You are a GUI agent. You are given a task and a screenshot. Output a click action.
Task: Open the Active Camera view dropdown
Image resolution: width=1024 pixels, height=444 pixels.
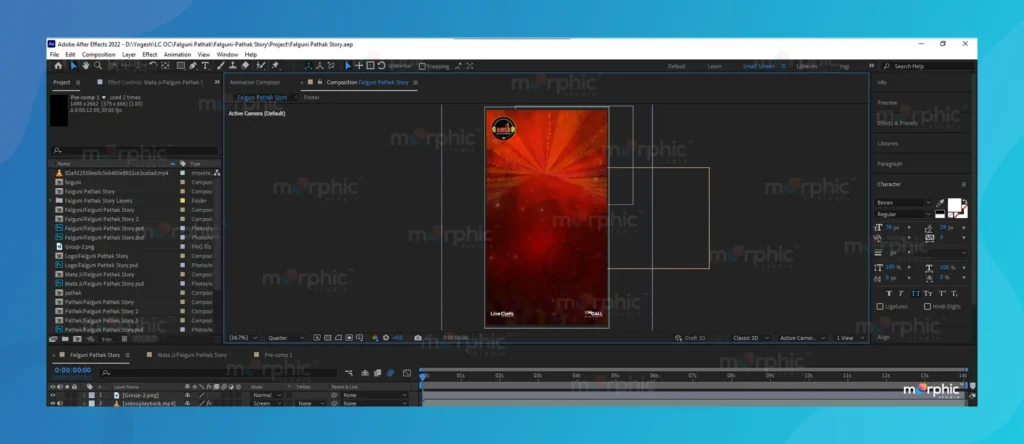pos(803,338)
